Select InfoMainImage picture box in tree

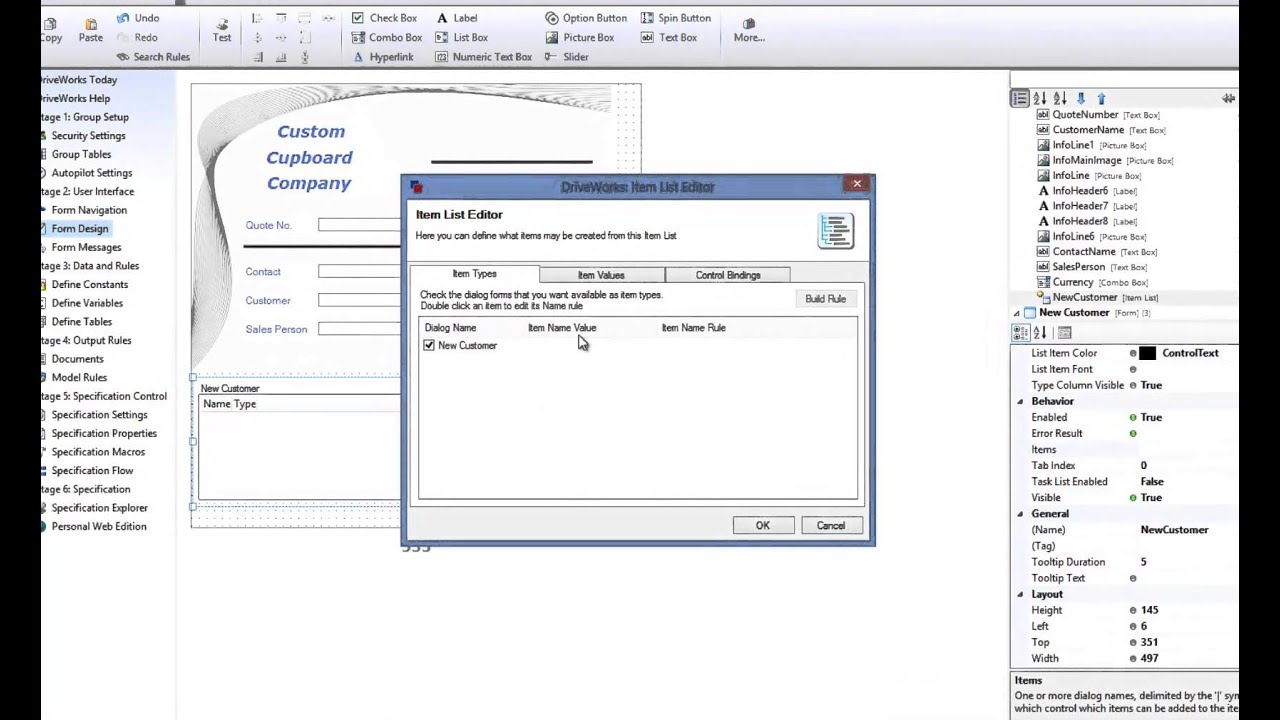1087,160
